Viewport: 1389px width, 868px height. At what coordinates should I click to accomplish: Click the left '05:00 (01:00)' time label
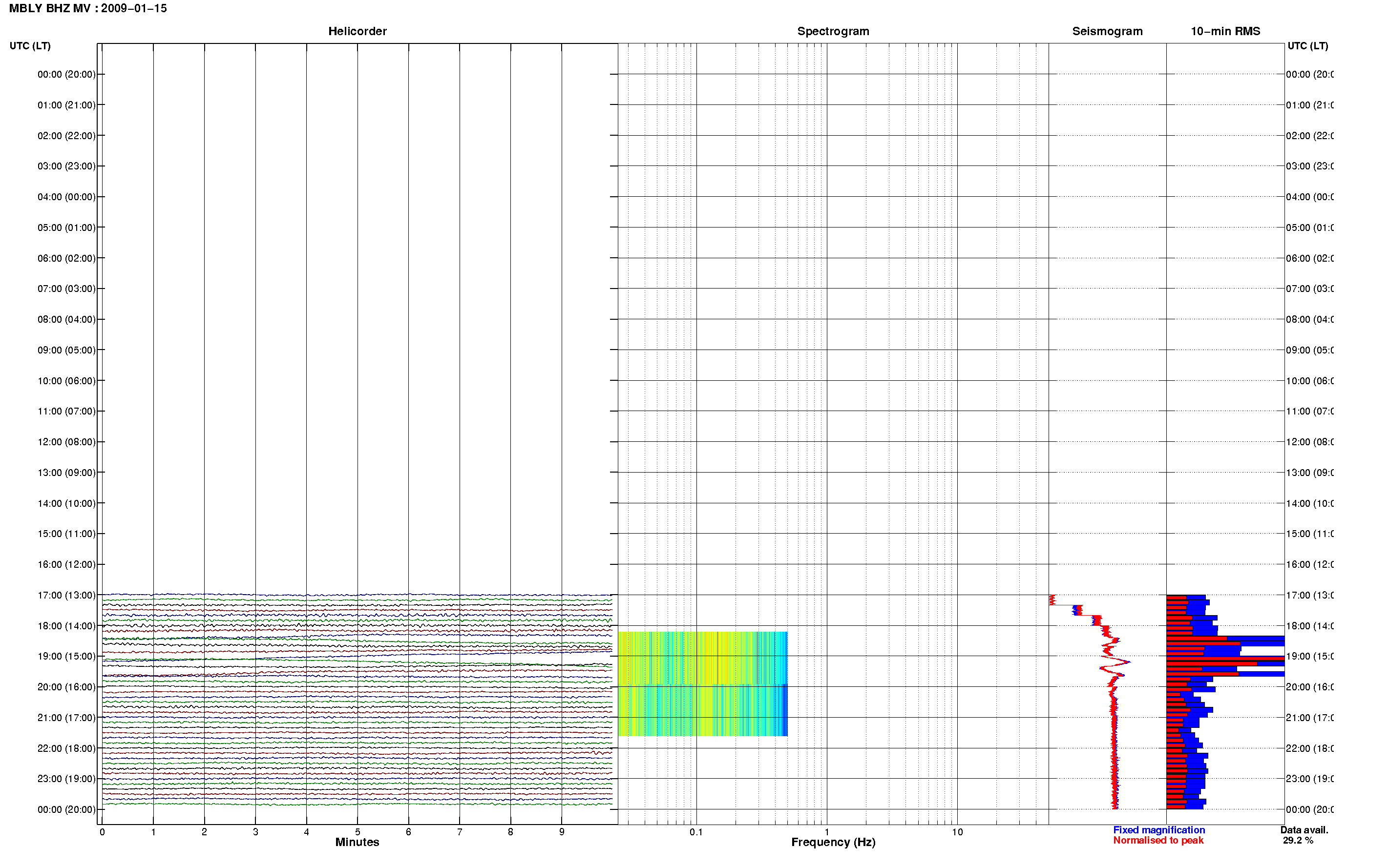click(x=66, y=228)
